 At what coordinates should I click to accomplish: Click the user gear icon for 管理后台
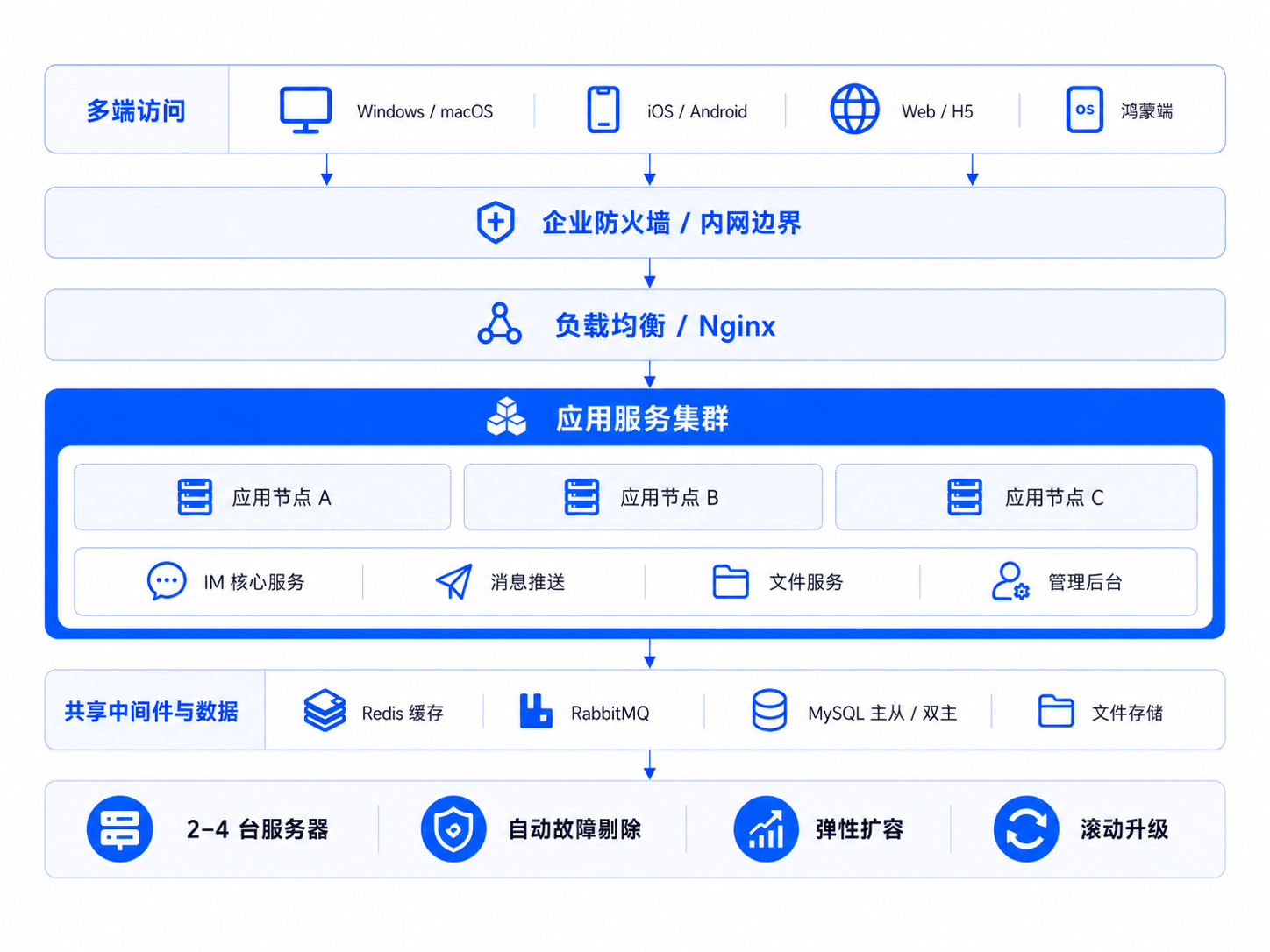[1010, 581]
